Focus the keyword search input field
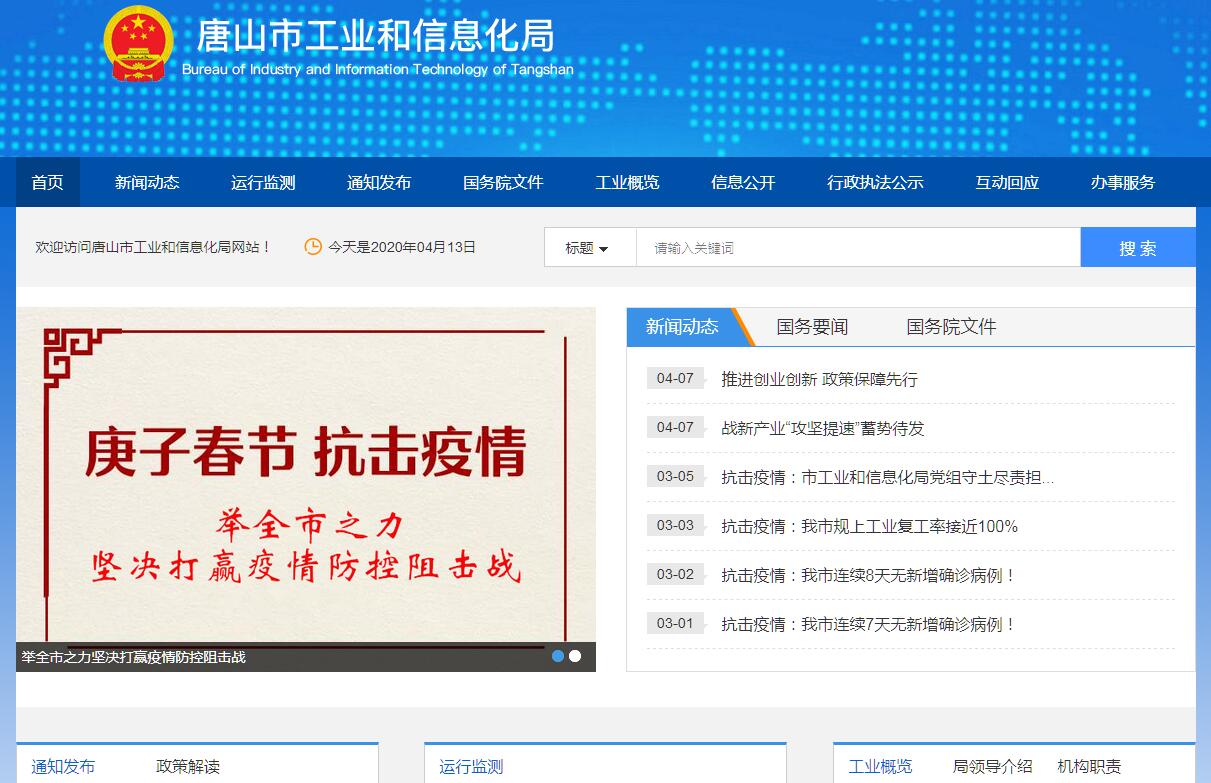This screenshot has height=783, width=1211. [857, 248]
